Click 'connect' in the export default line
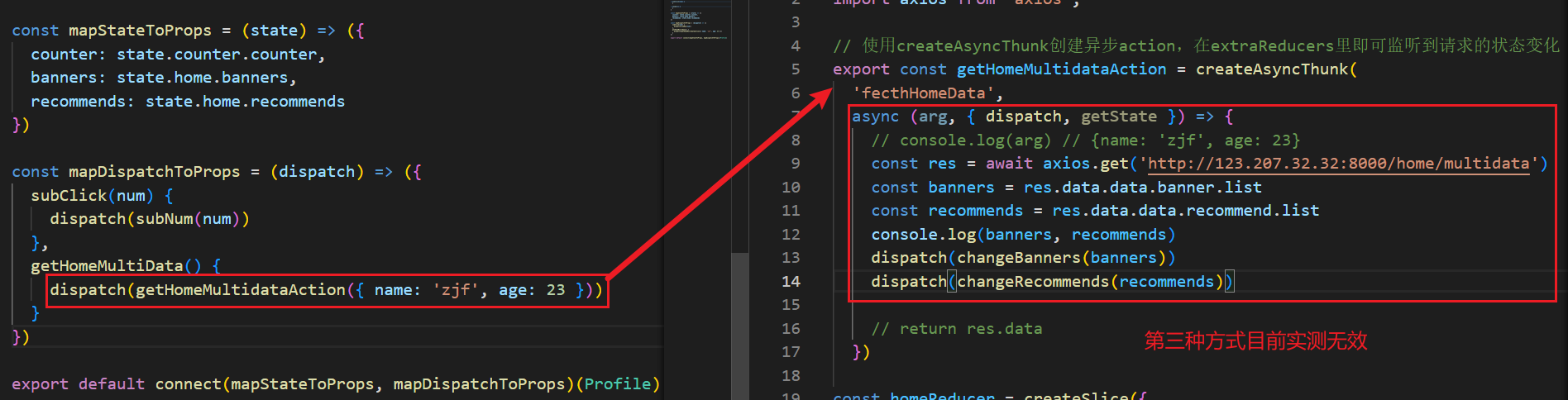Image resolution: width=1568 pixels, height=400 pixels. (188, 384)
